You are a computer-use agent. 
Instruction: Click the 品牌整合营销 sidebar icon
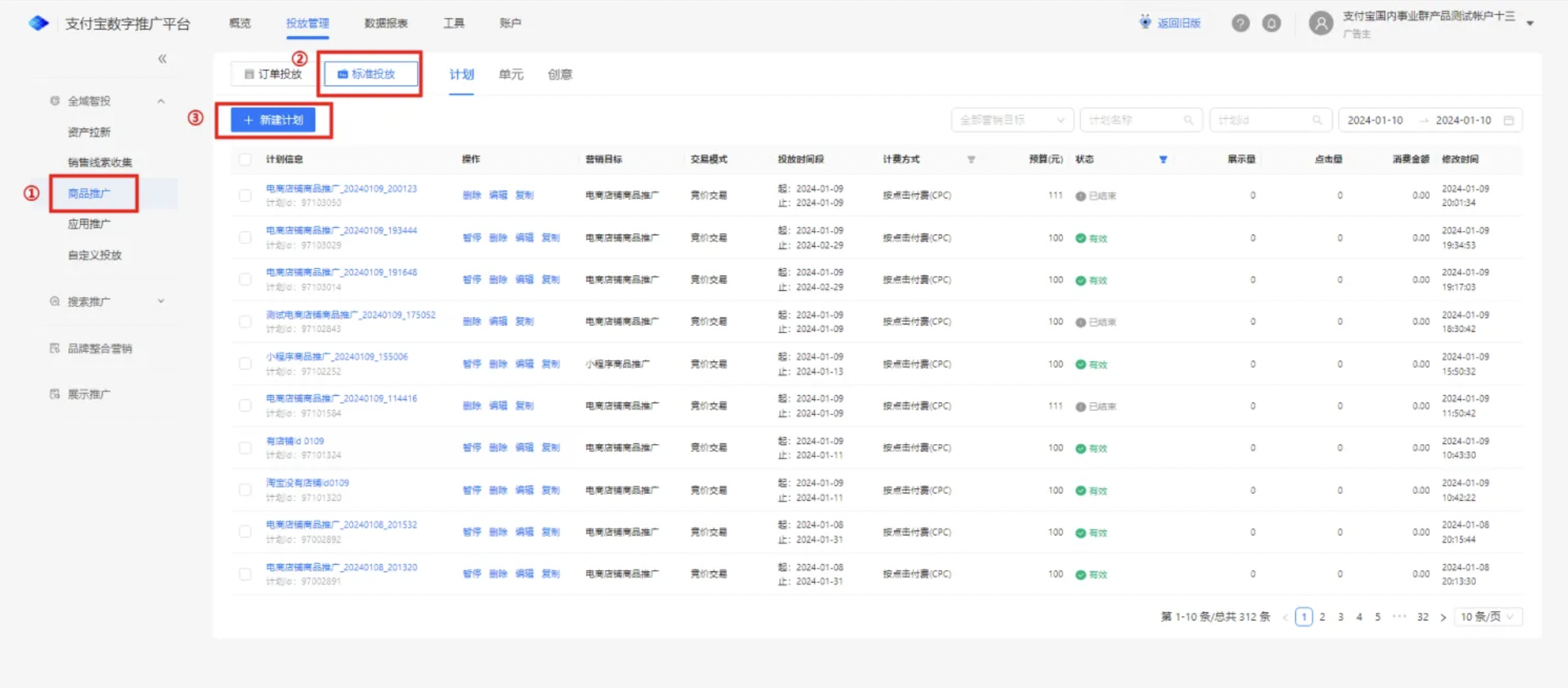point(55,348)
